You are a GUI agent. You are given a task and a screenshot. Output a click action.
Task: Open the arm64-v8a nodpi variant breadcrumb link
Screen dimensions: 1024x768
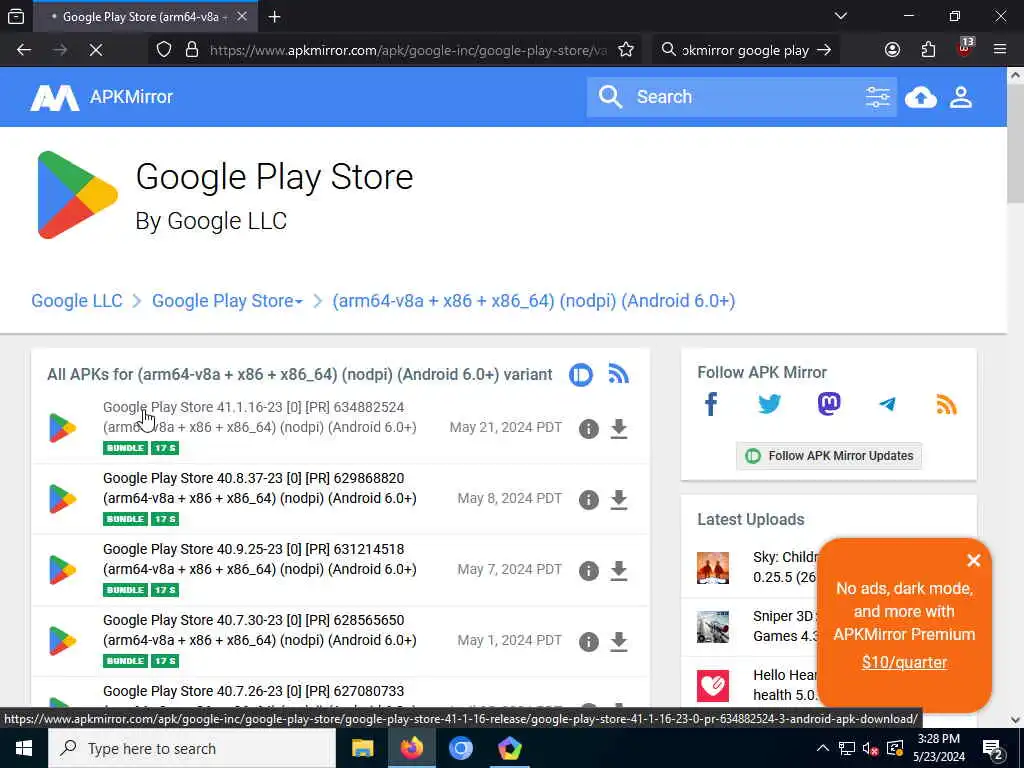pos(534,301)
